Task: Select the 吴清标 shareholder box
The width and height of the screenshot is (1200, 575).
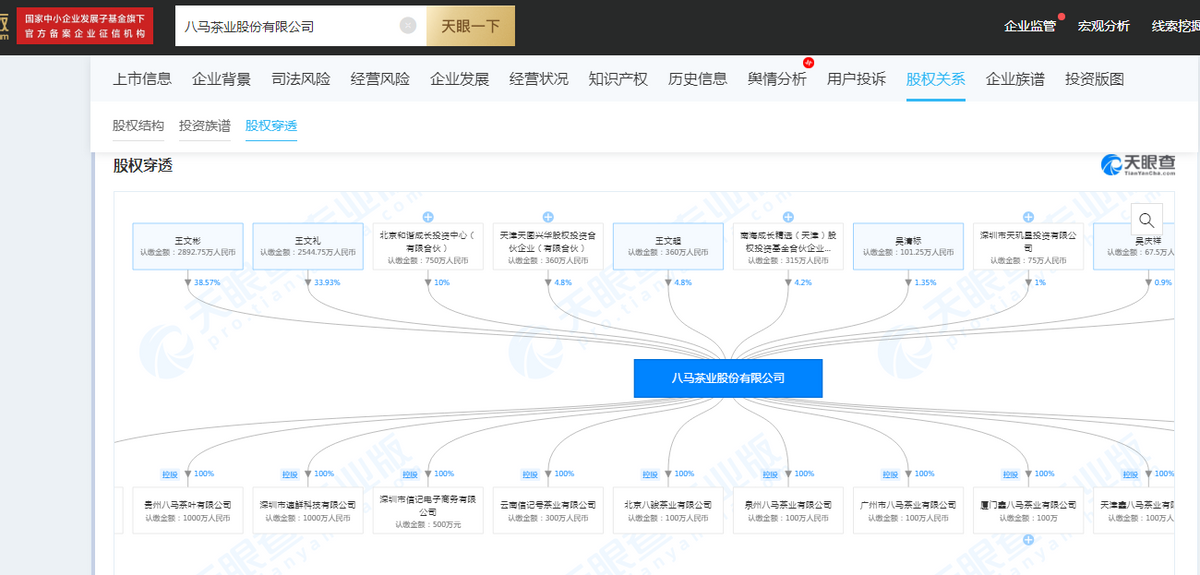Action: point(908,246)
